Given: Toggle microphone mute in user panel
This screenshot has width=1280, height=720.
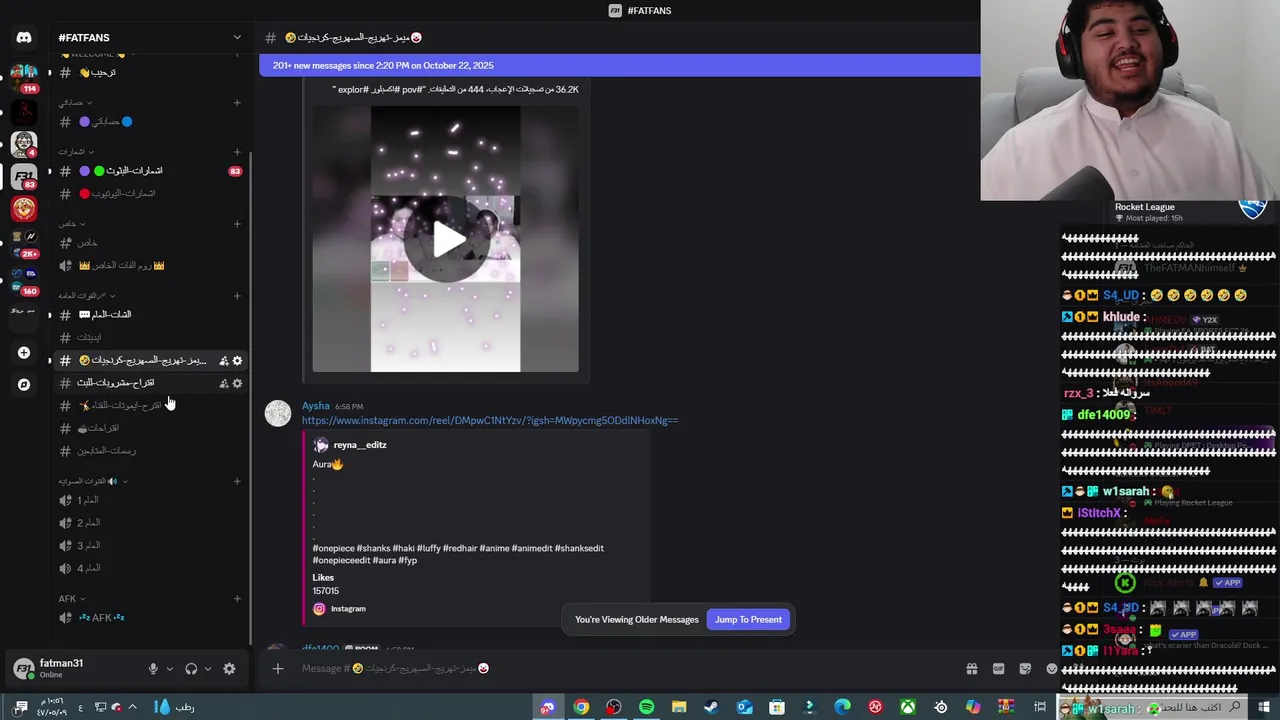Looking at the screenshot, I should tap(153, 669).
